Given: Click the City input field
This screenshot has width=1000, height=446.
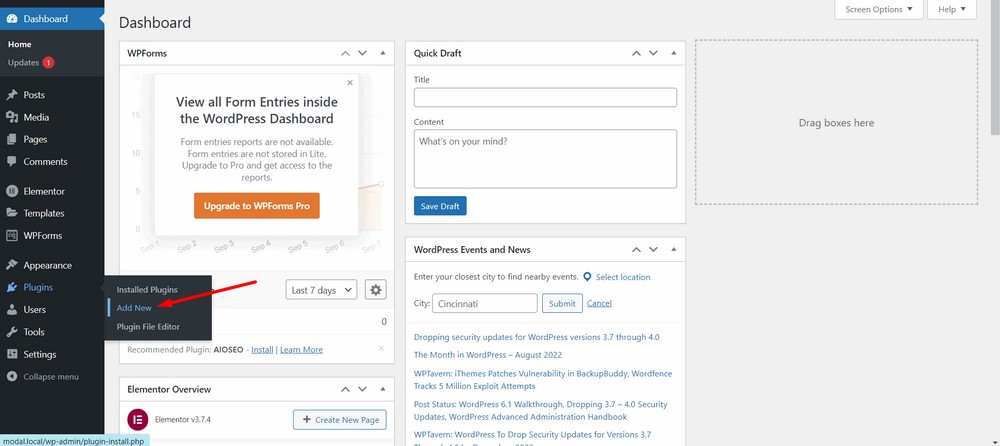Looking at the screenshot, I should pos(485,304).
